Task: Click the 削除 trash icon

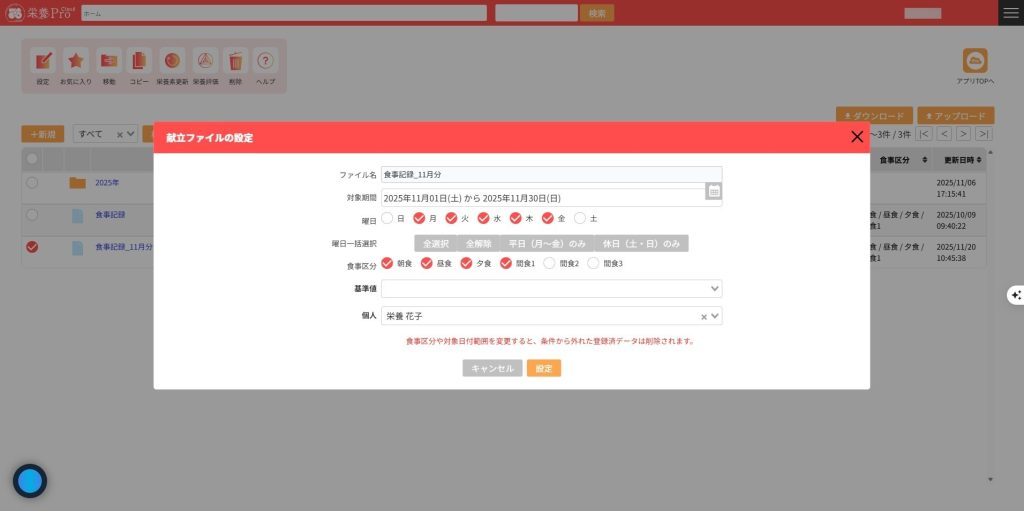Action: 235,61
